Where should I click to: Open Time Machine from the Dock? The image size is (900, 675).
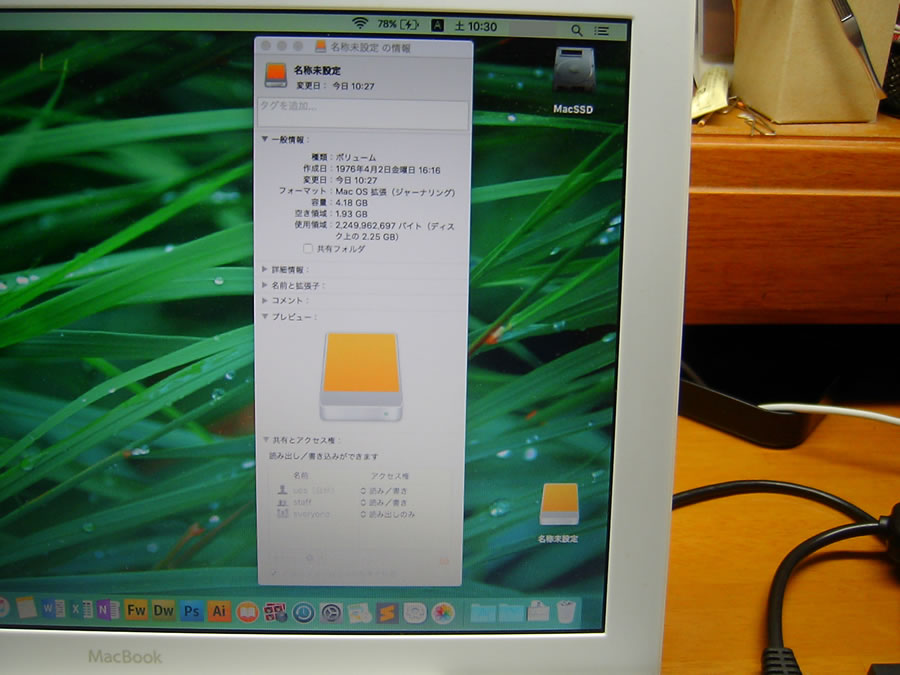click(x=303, y=613)
